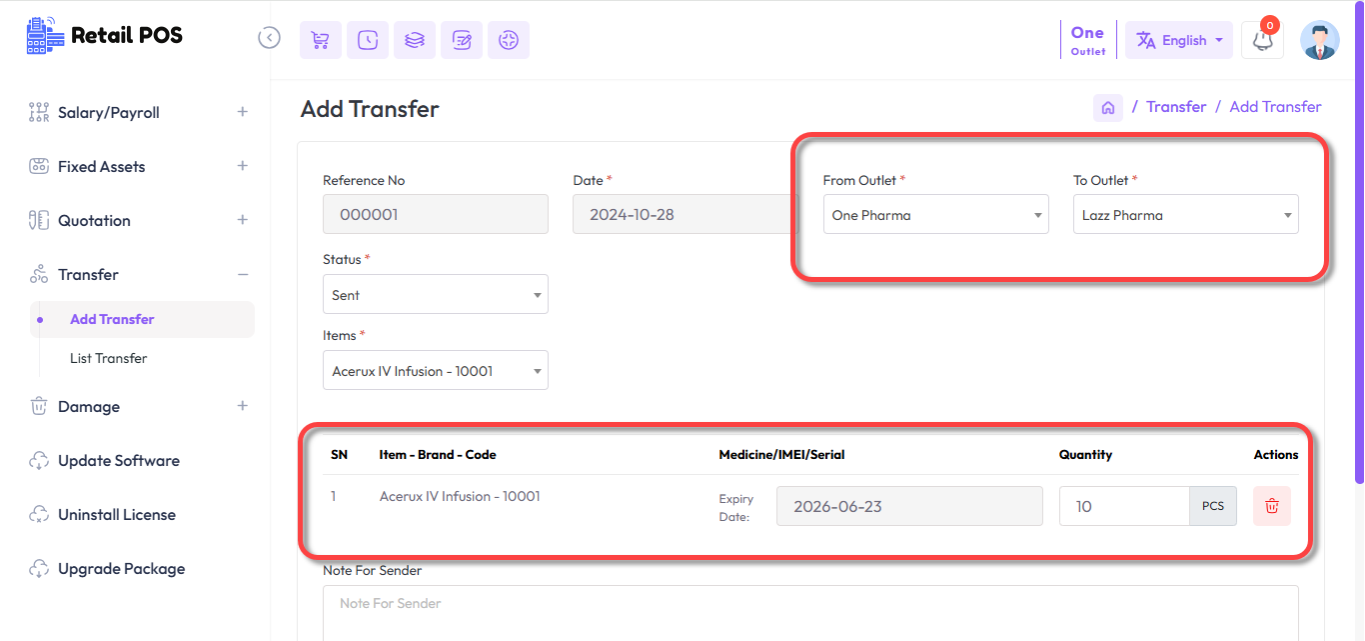The height and width of the screenshot is (641, 1365).
Task: Open the To Outlet dropdown
Action: [1185, 215]
